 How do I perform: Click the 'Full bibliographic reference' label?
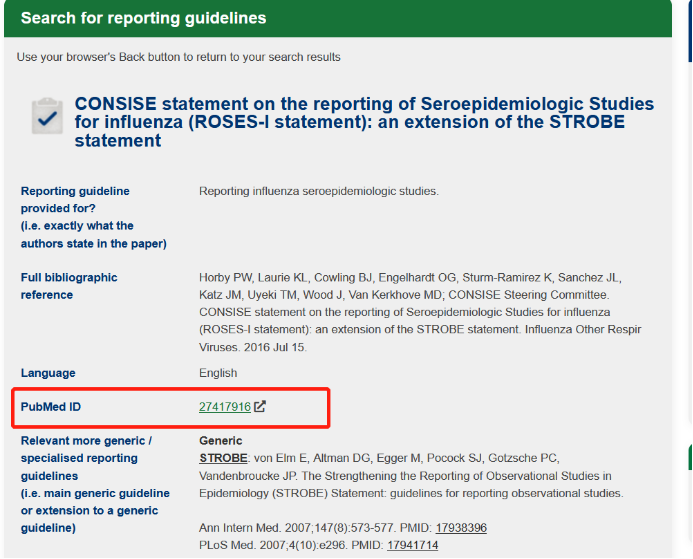click(69, 286)
